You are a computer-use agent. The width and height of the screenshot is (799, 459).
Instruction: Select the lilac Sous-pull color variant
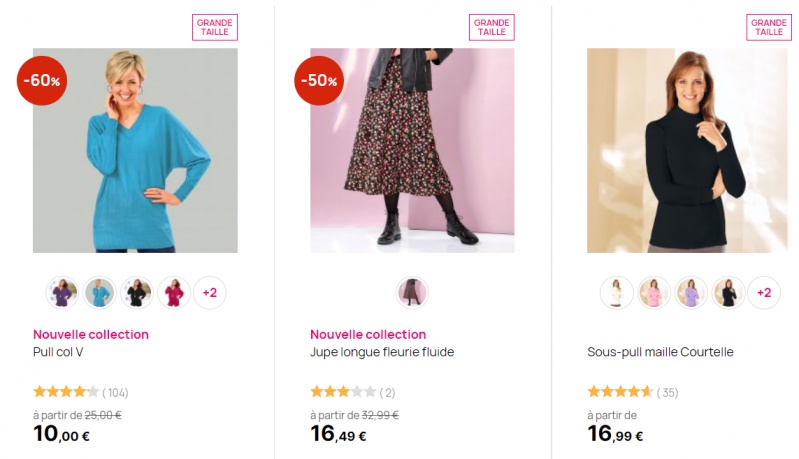[690, 293]
